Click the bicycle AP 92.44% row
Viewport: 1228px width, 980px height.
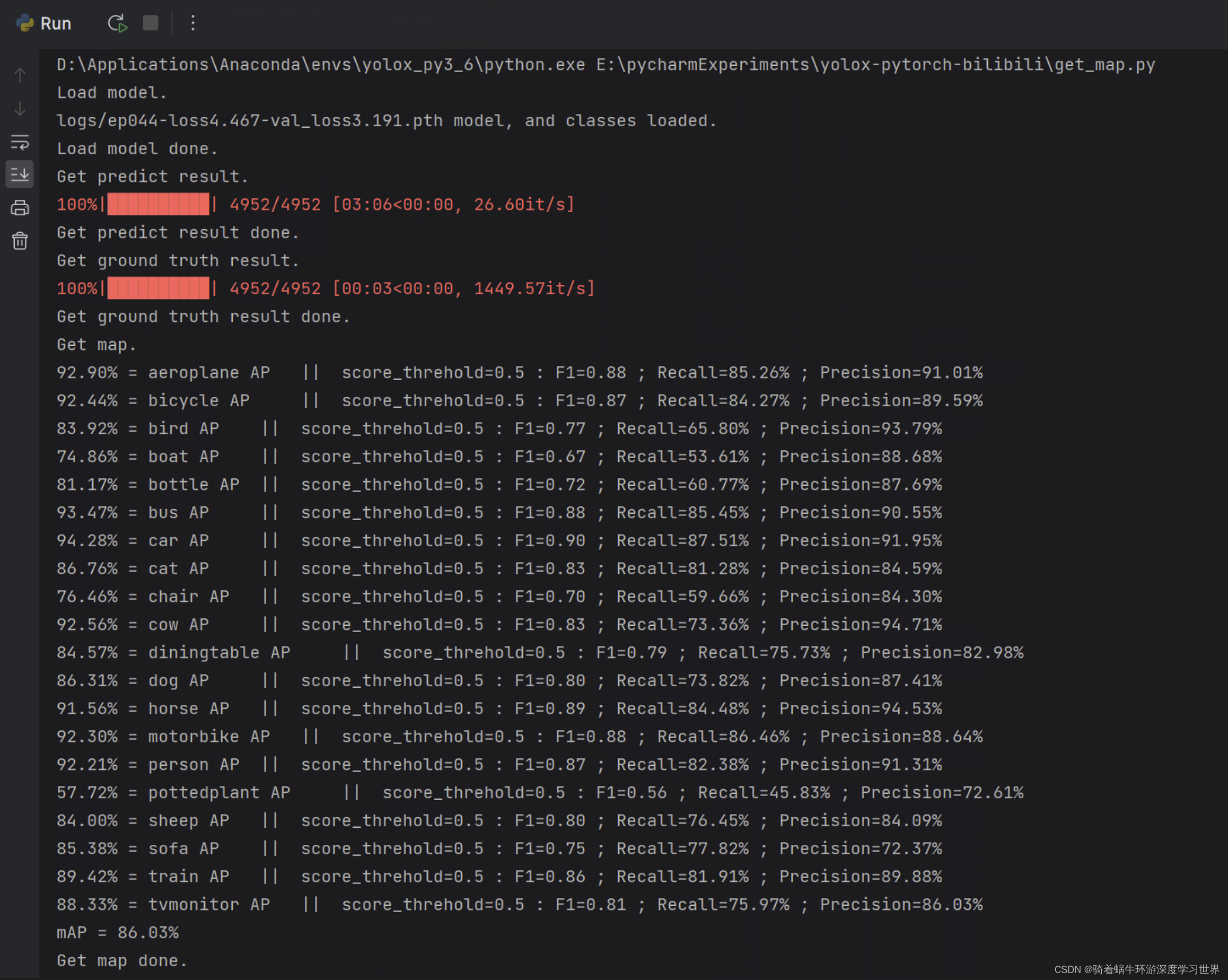[x=520, y=400]
